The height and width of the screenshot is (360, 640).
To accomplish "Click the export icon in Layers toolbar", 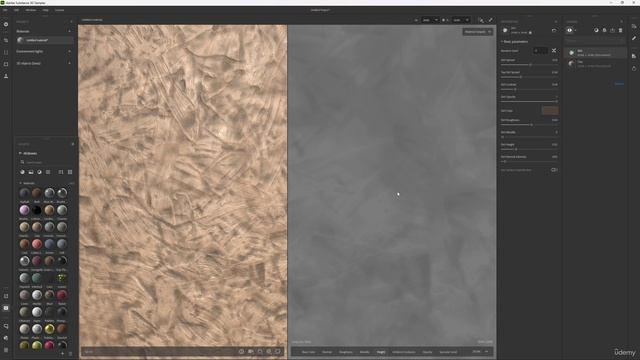I will (612, 30).
